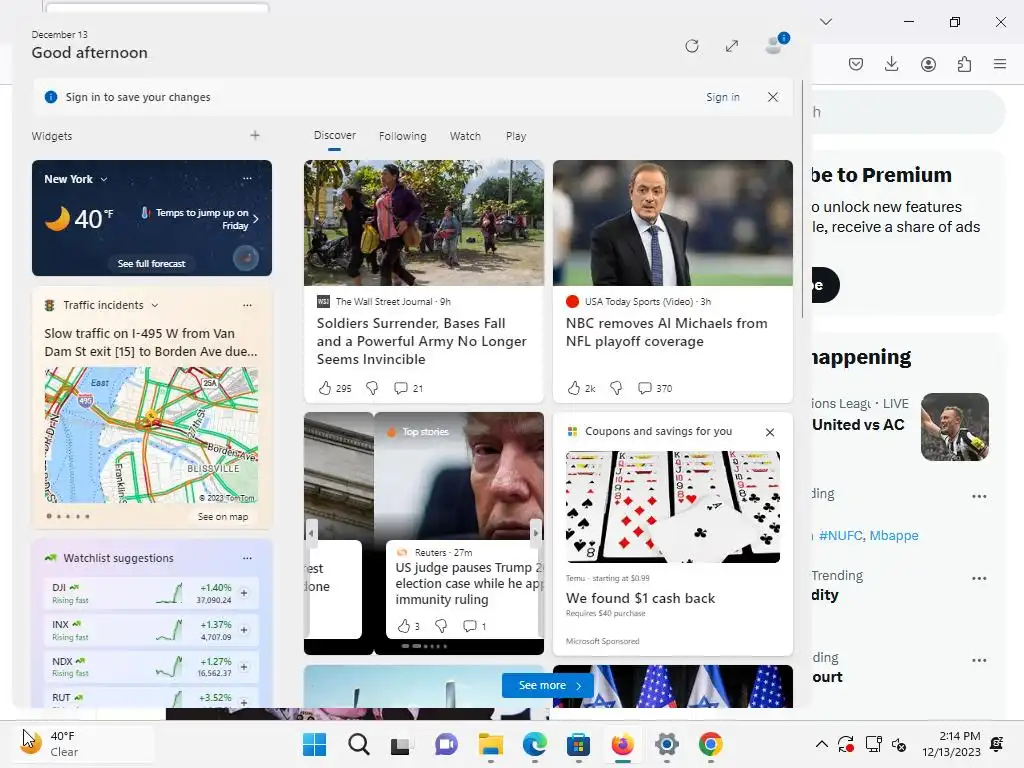Image resolution: width=1024 pixels, height=768 pixels.
Task: Refresh the widgets feed
Action: [692, 46]
